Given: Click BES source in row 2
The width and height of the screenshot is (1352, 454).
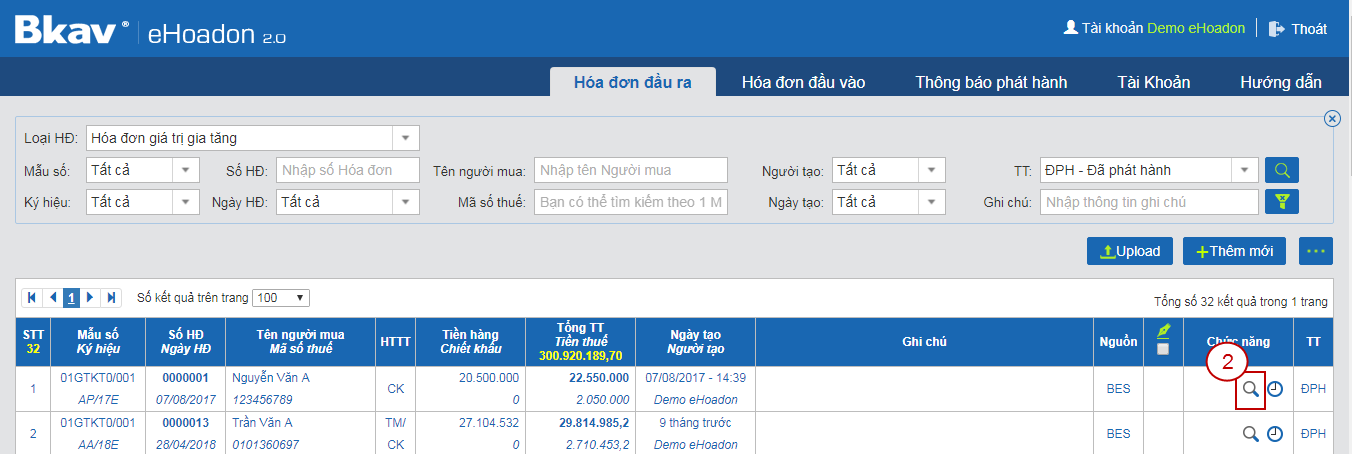Looking at the screenshot, I should click(1118, 434).
